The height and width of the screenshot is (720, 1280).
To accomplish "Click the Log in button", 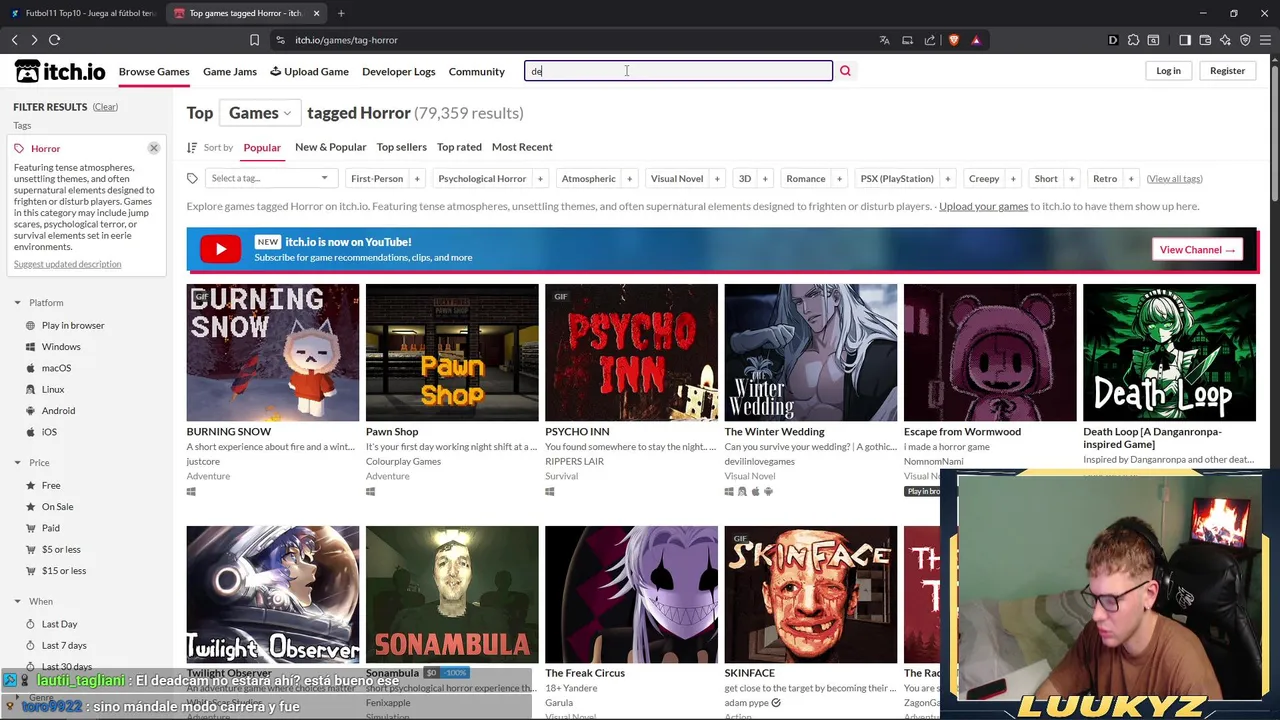I will pyautogui.click(x=1168, y=71).
